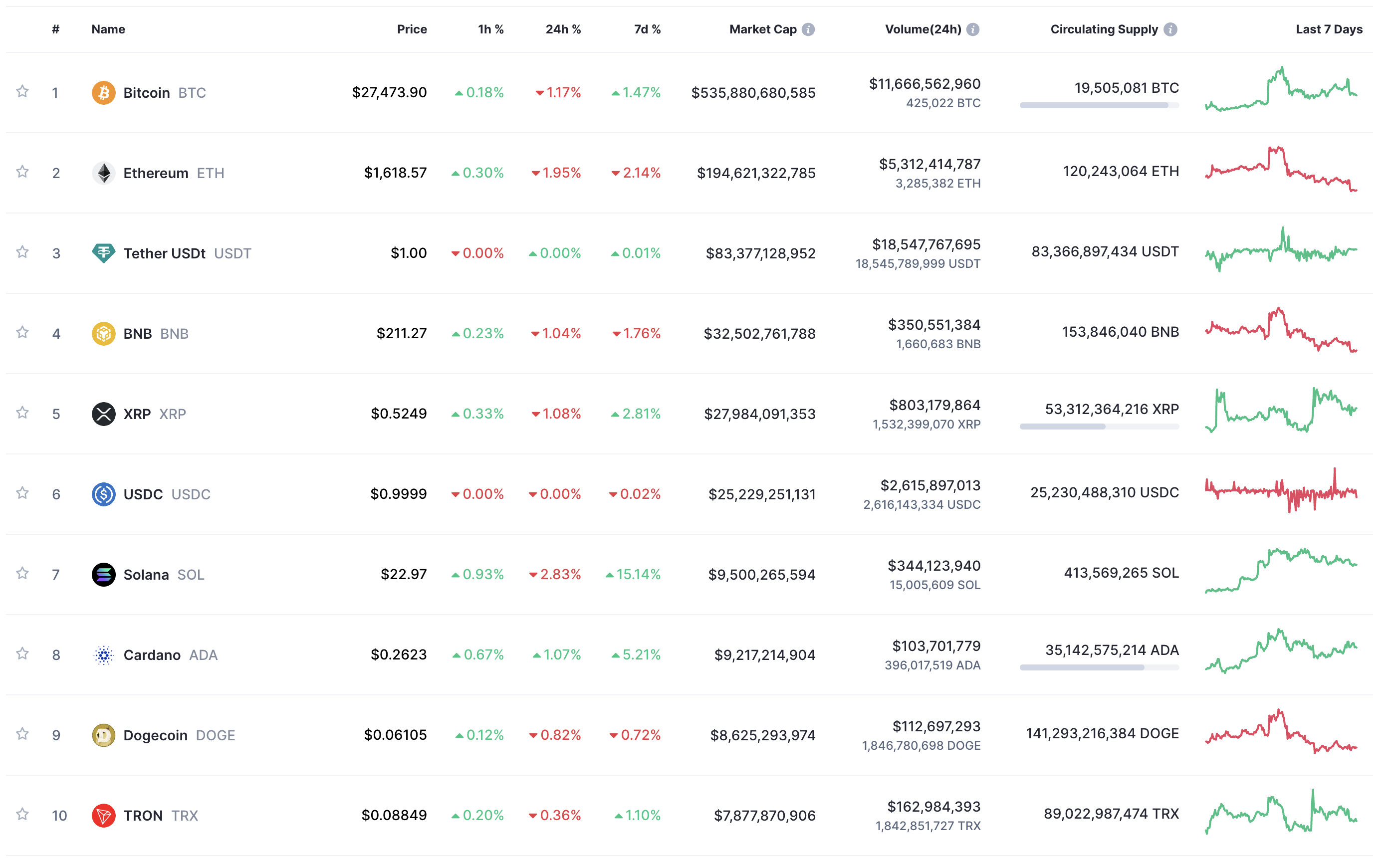Click Bitcoin's circulating supply progress bar
1390x868 pixels.
(x=1098, y=106)
